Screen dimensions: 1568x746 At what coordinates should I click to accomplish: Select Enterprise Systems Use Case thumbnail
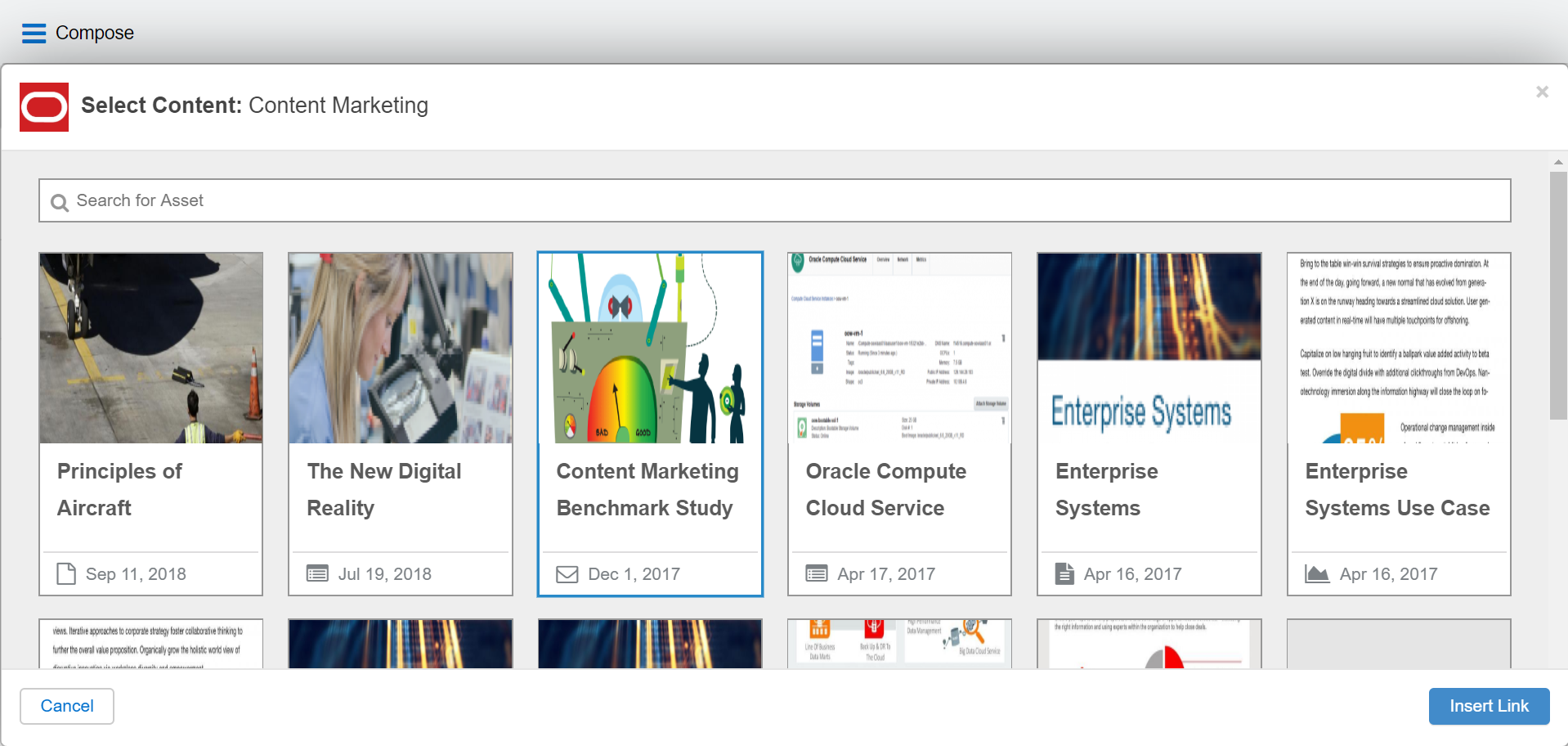tap(1399, 348)
